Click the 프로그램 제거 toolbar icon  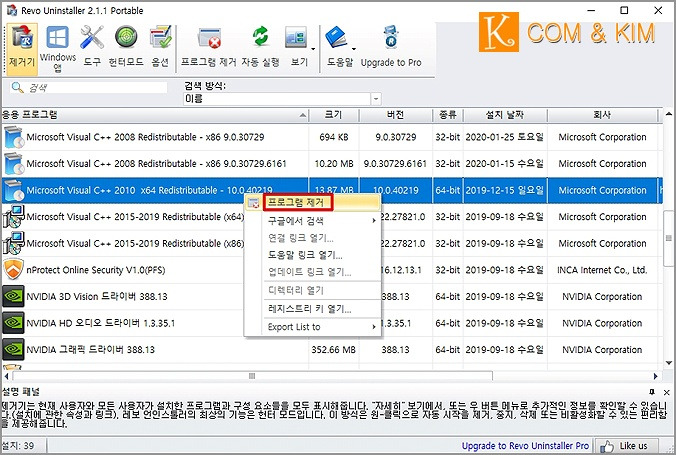[x=209, y=47]
